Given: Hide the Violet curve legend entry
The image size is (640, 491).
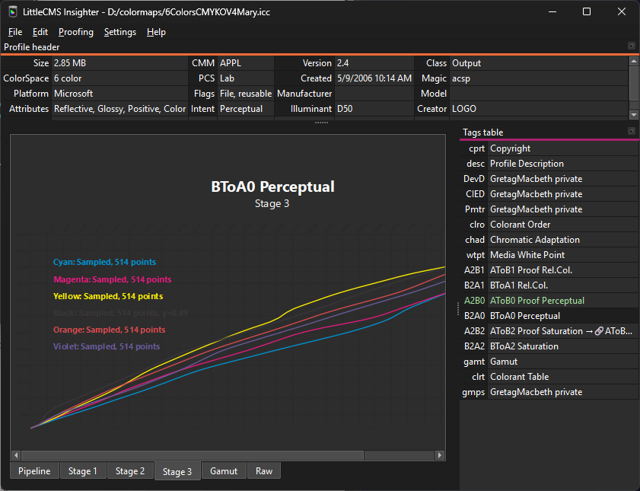Looking at the screenshot, I should 106,347.
